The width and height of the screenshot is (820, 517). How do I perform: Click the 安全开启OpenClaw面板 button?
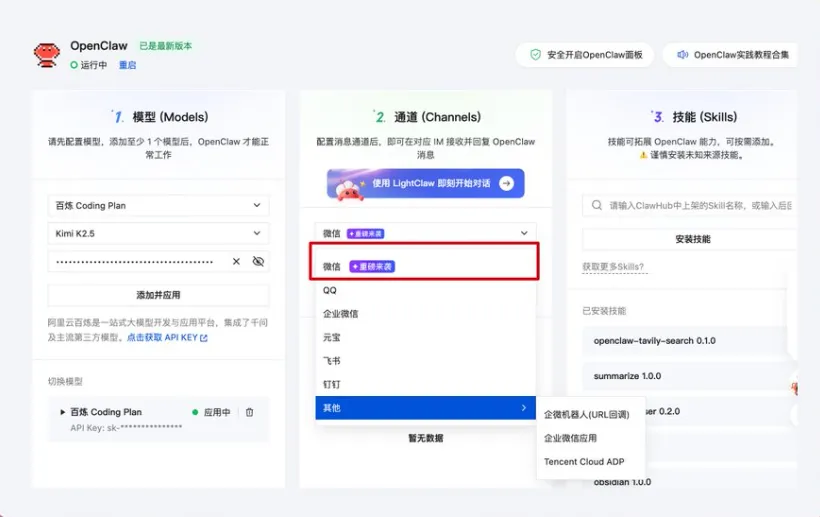[x=585, y=55]
